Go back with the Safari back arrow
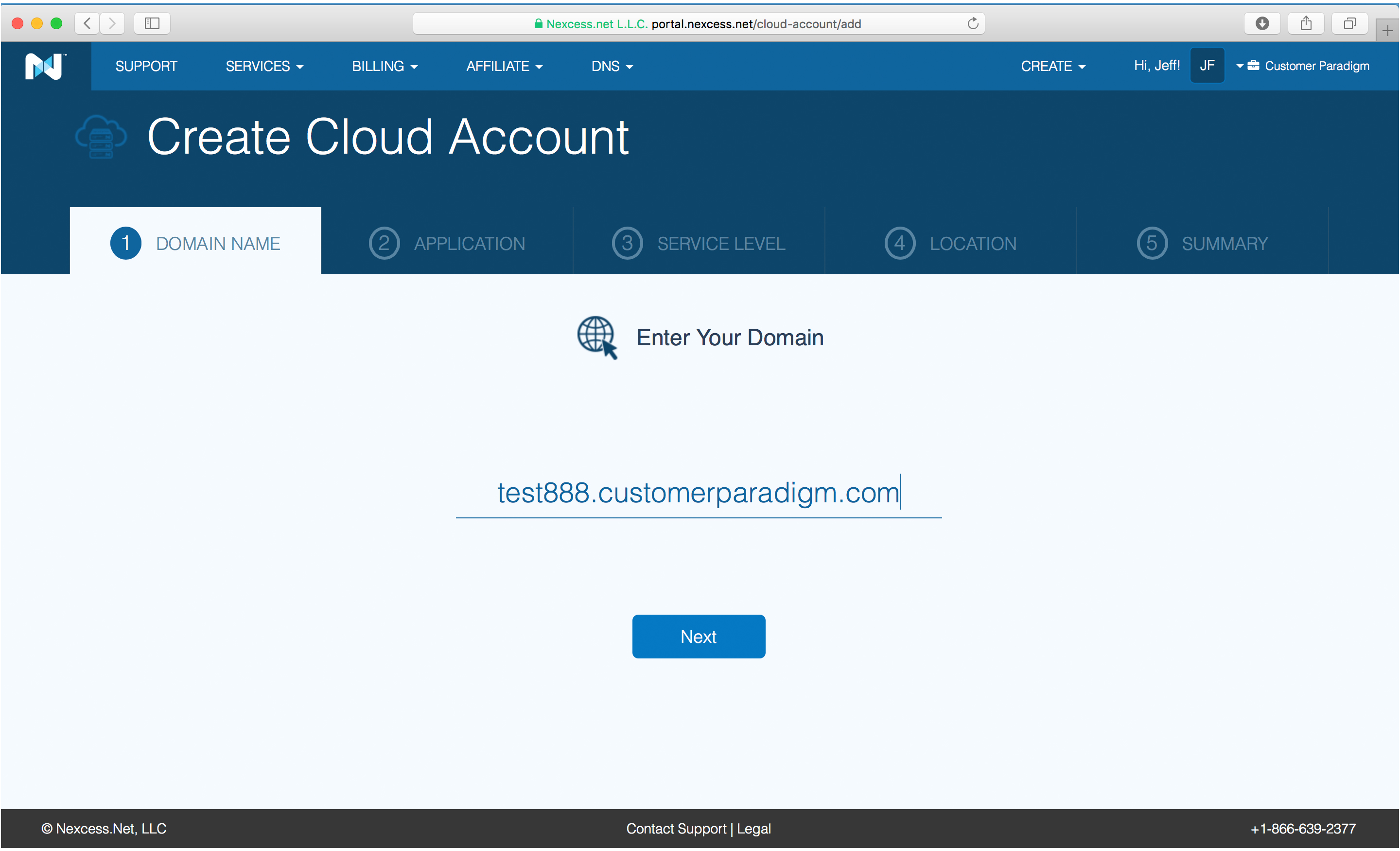Screen dimensions: 1400x851 pos(87,23)
